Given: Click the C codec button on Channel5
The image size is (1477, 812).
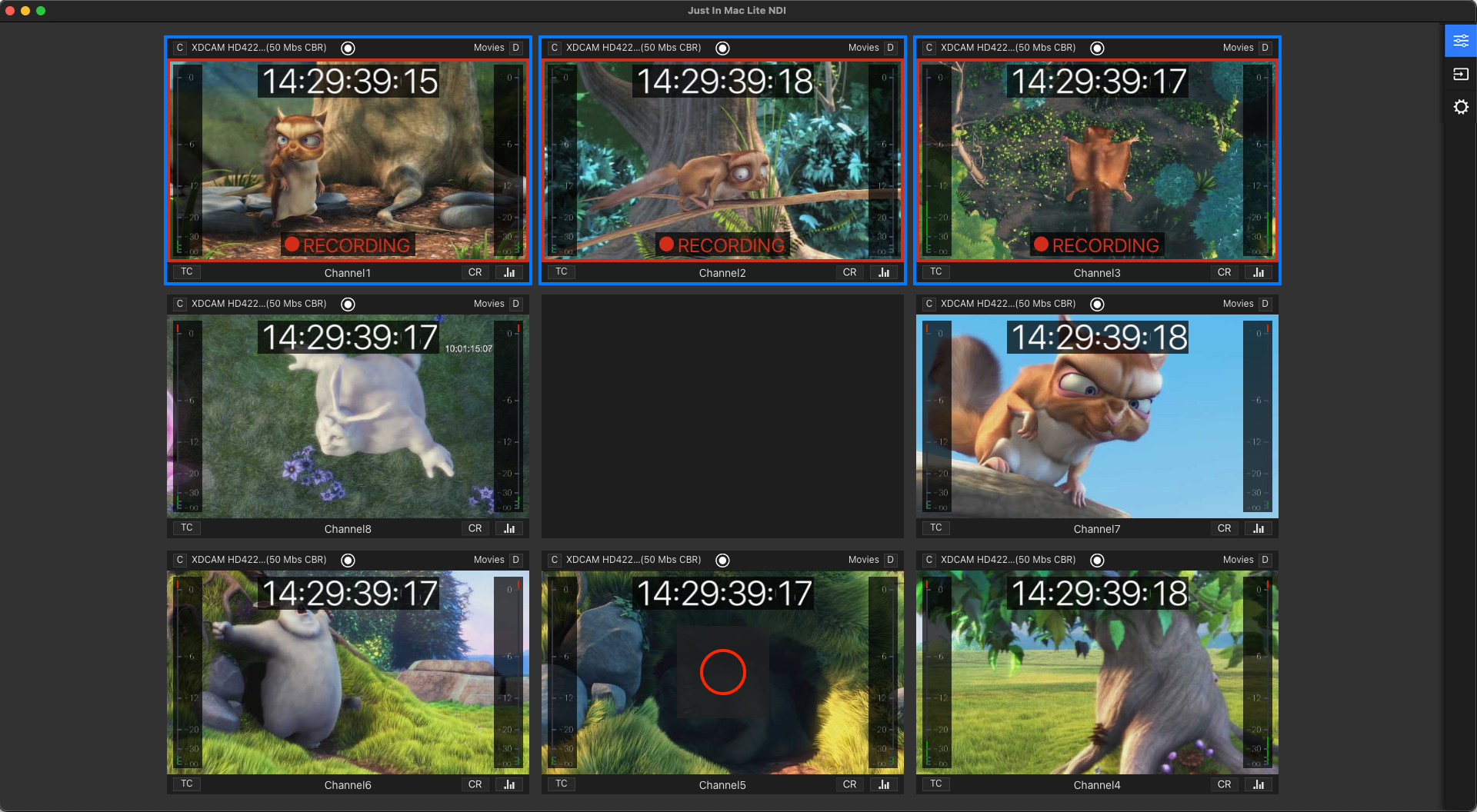Looking at the screenshot, I should pos(554,560).
